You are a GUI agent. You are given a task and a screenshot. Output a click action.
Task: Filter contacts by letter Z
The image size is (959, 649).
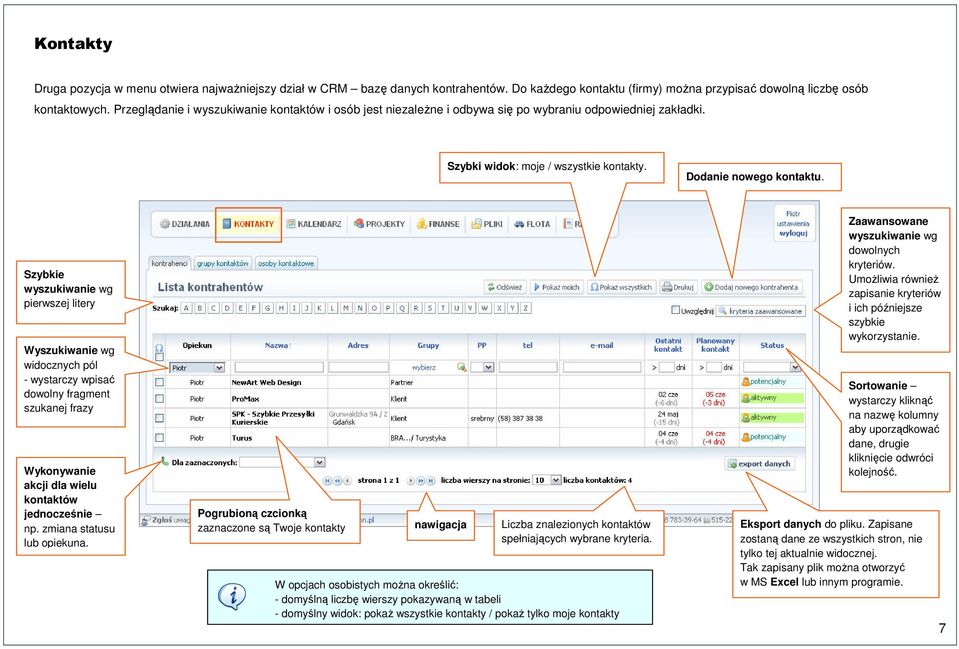pyautogui.click(x=525, y=308)
